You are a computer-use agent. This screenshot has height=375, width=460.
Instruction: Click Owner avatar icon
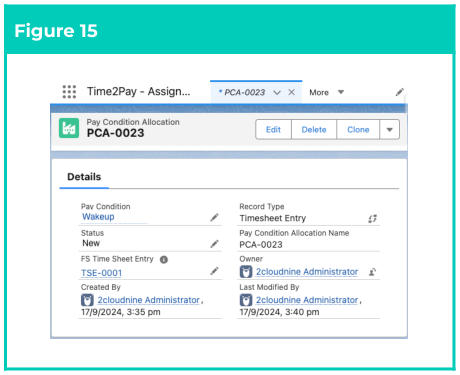coord(246,272)
